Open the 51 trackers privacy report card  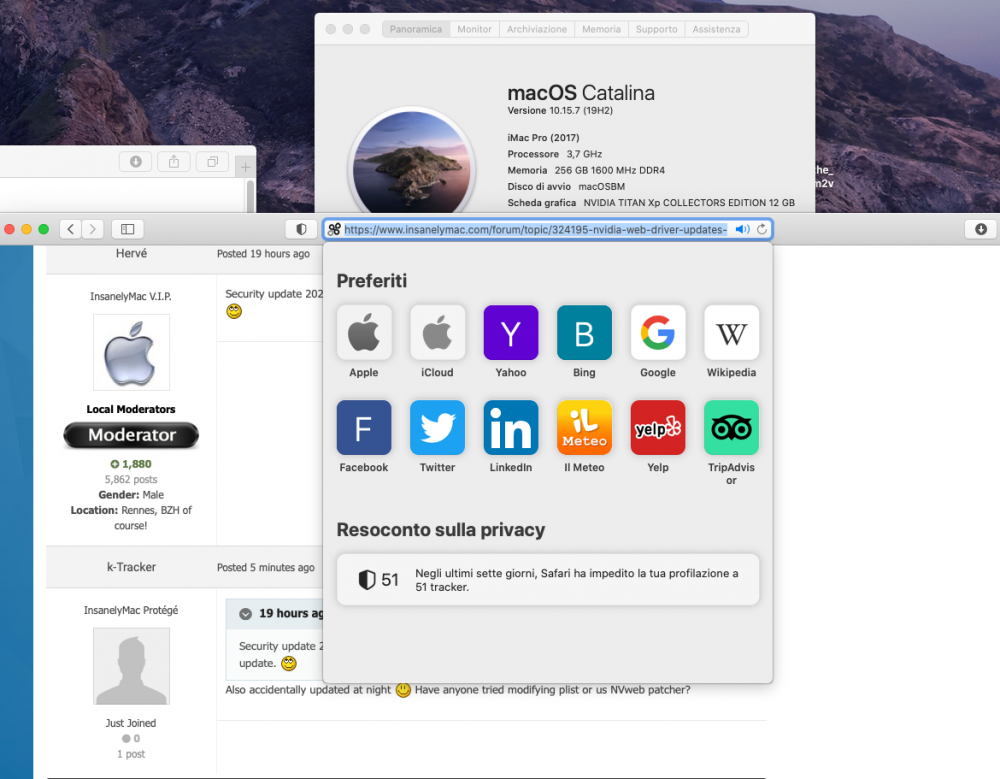pyautogui.click(x=548, y=579)
